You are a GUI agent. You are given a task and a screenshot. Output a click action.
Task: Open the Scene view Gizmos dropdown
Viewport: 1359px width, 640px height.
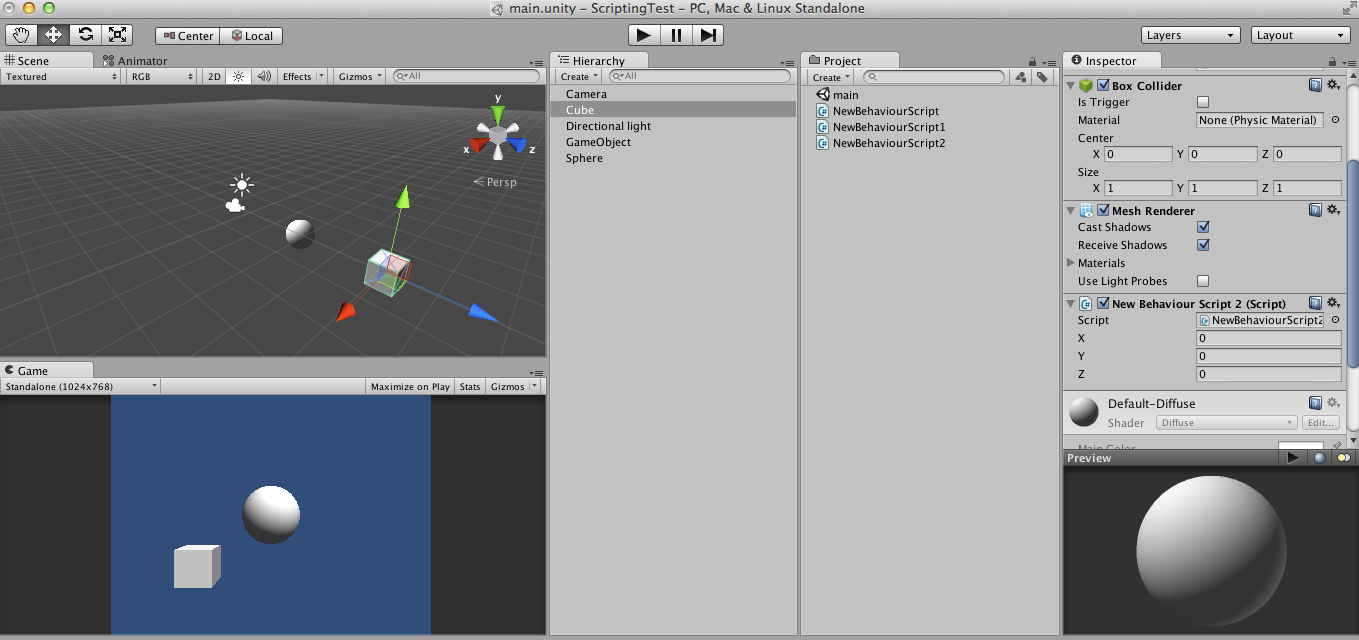click(360, 76)
